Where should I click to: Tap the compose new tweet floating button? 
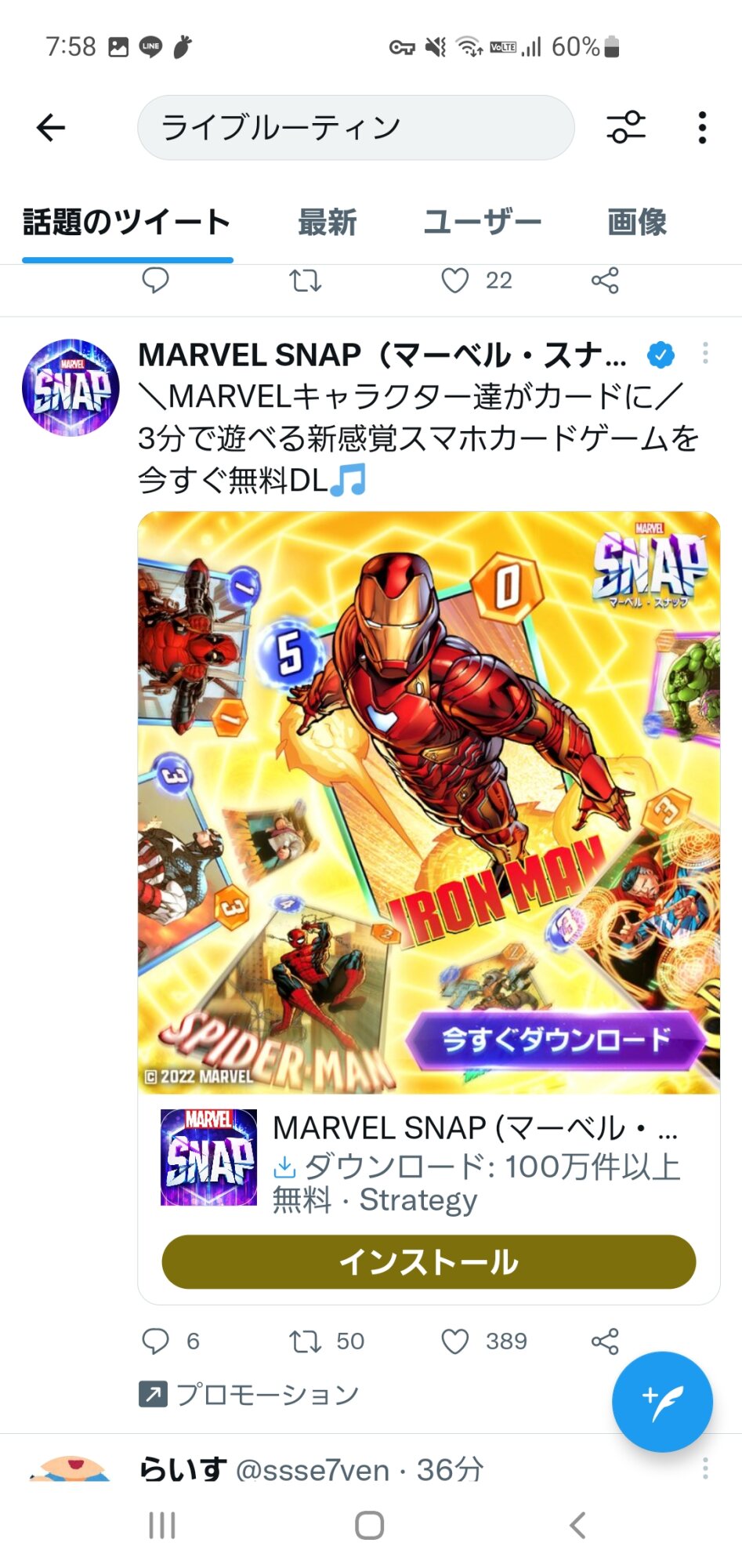[x=662, y=1402]
